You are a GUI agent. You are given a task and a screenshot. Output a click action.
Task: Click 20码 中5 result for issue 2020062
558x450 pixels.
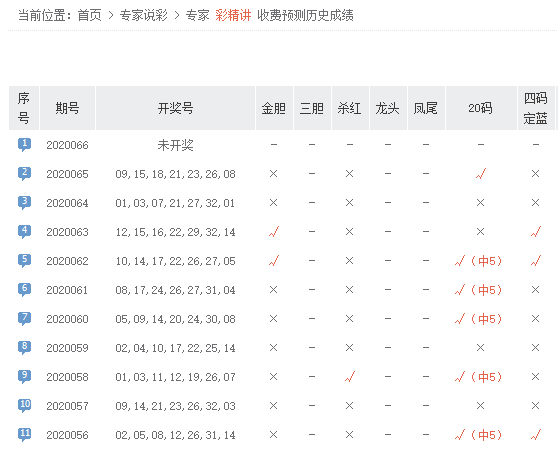click(x=479, y=261)
